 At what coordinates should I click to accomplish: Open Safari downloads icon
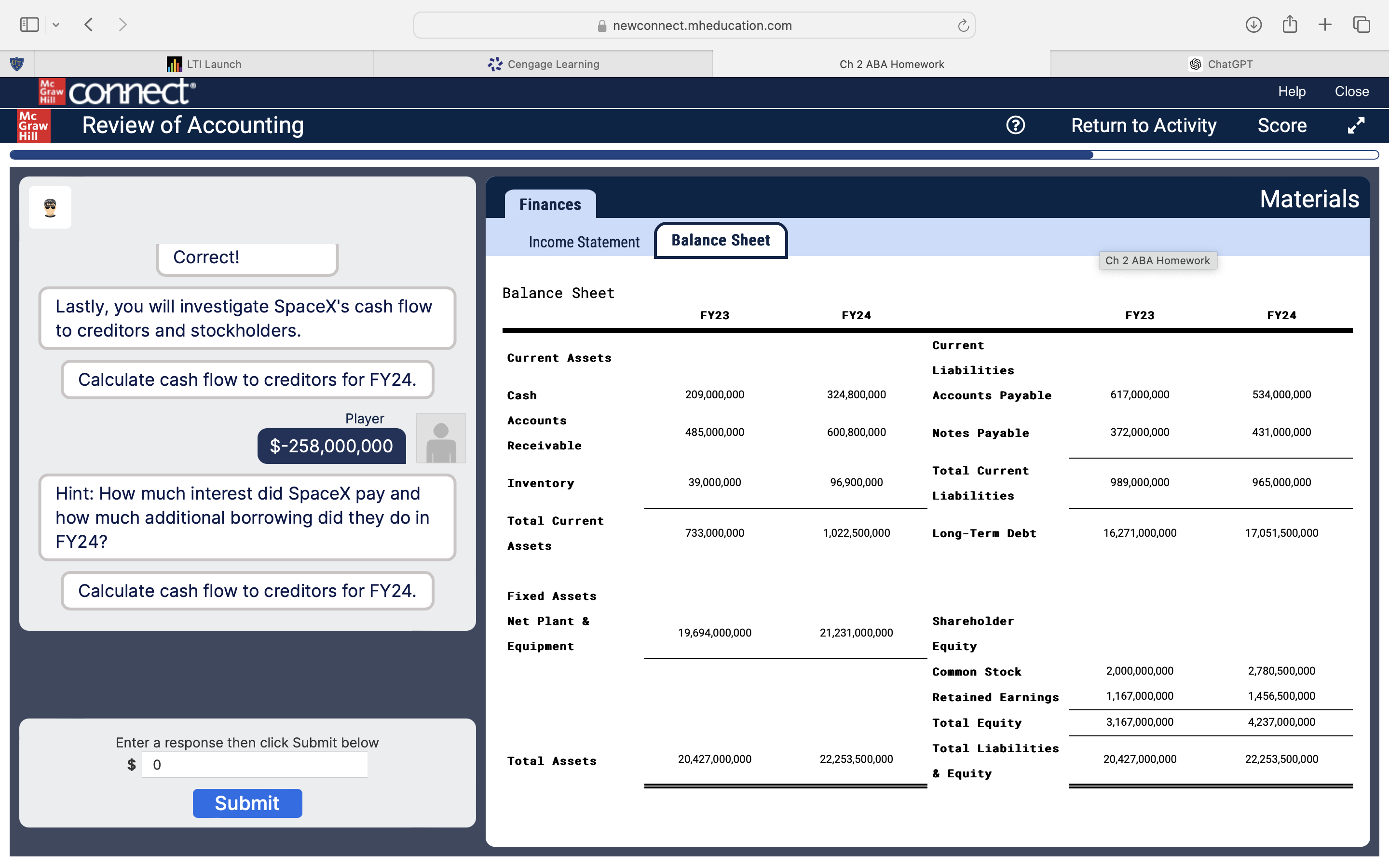point(1253,25)
